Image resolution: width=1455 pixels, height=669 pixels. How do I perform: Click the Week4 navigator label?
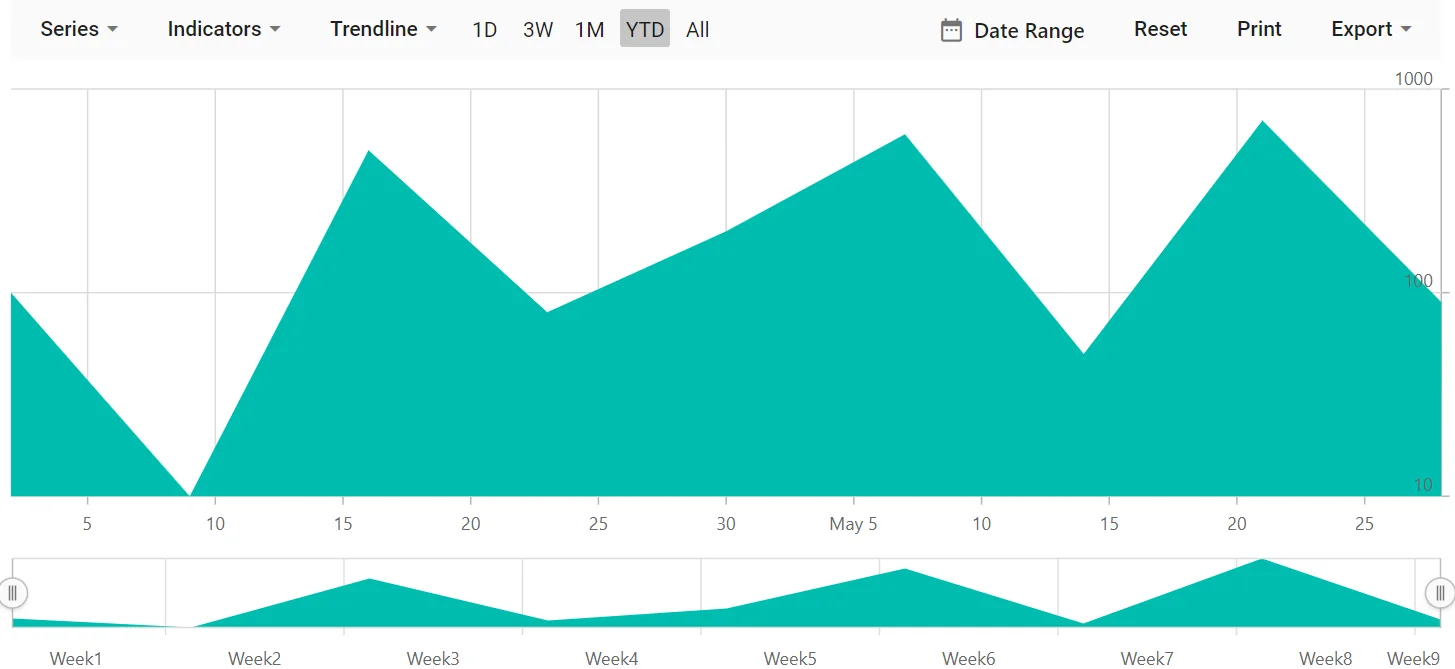point(612,658)
